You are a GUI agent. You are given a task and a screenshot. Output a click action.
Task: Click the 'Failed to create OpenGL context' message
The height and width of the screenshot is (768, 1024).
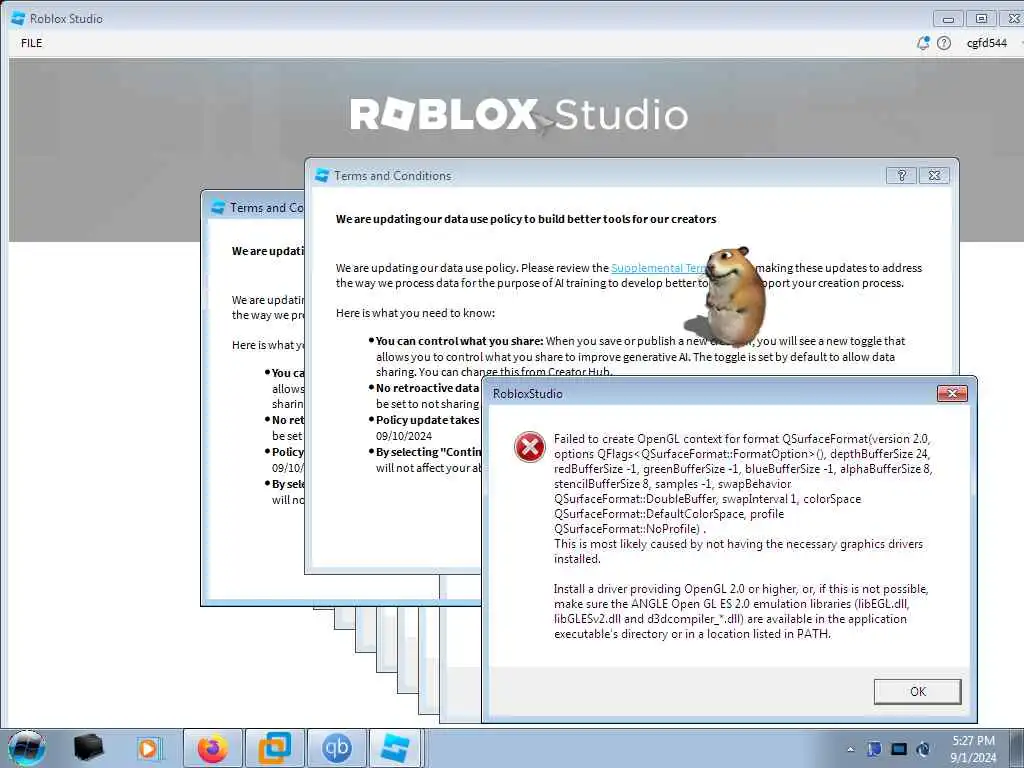tap(743, 483)
